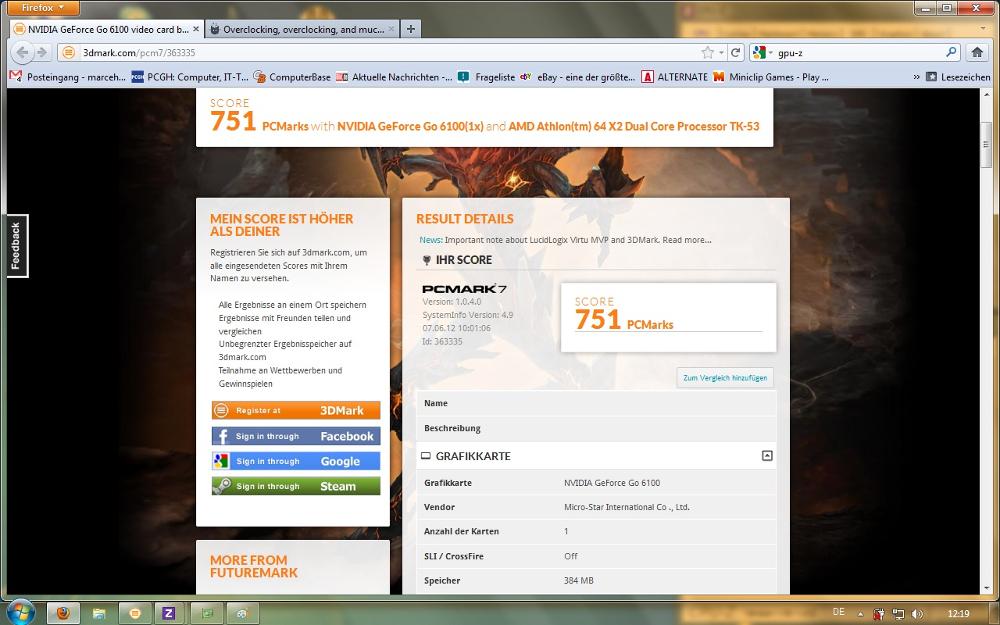Open the Firefox home page icon
The width and height of the screenshot is (1000, 625).
(976, 52)
